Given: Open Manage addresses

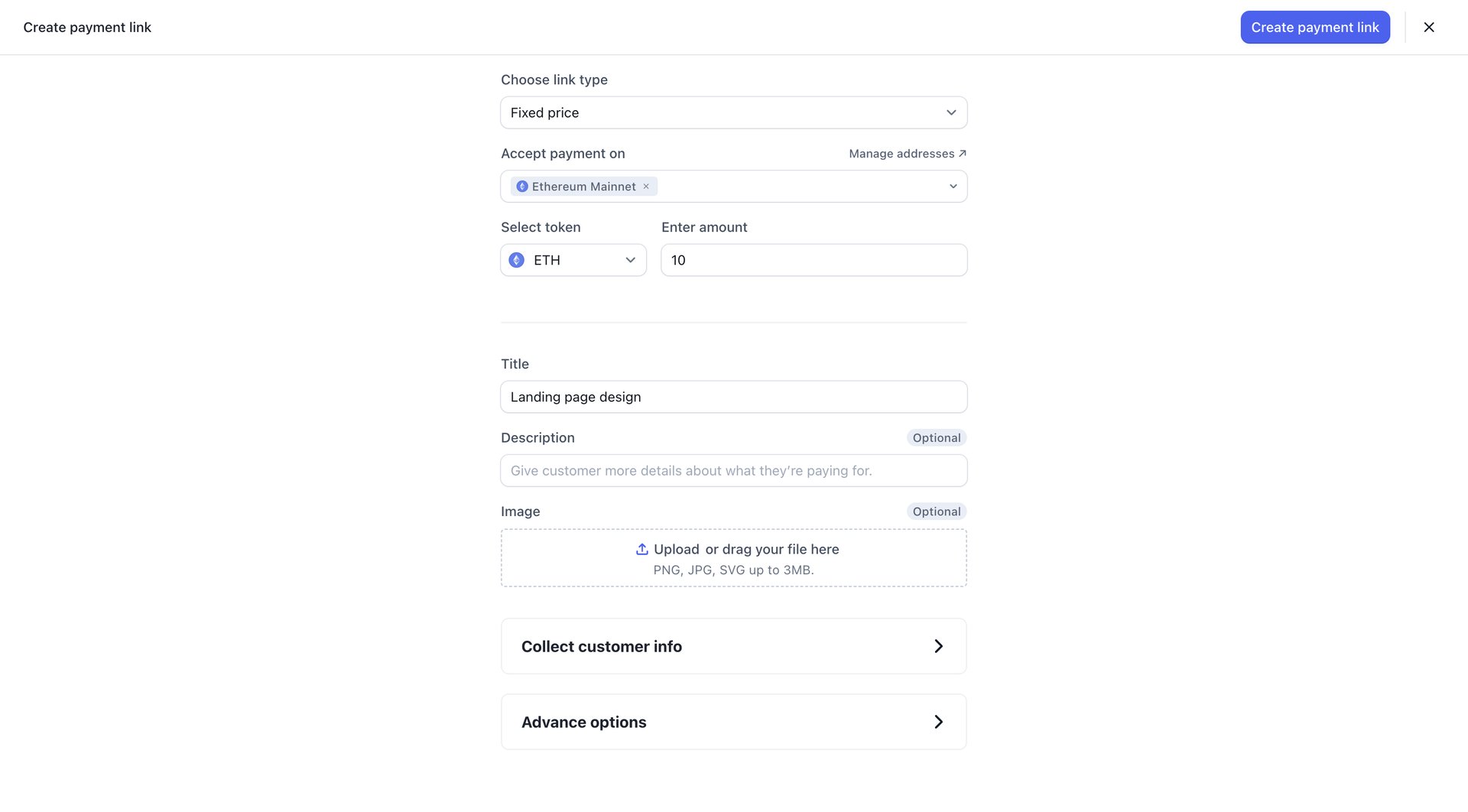Looking at the screenshot, I should tap(901, 153).
